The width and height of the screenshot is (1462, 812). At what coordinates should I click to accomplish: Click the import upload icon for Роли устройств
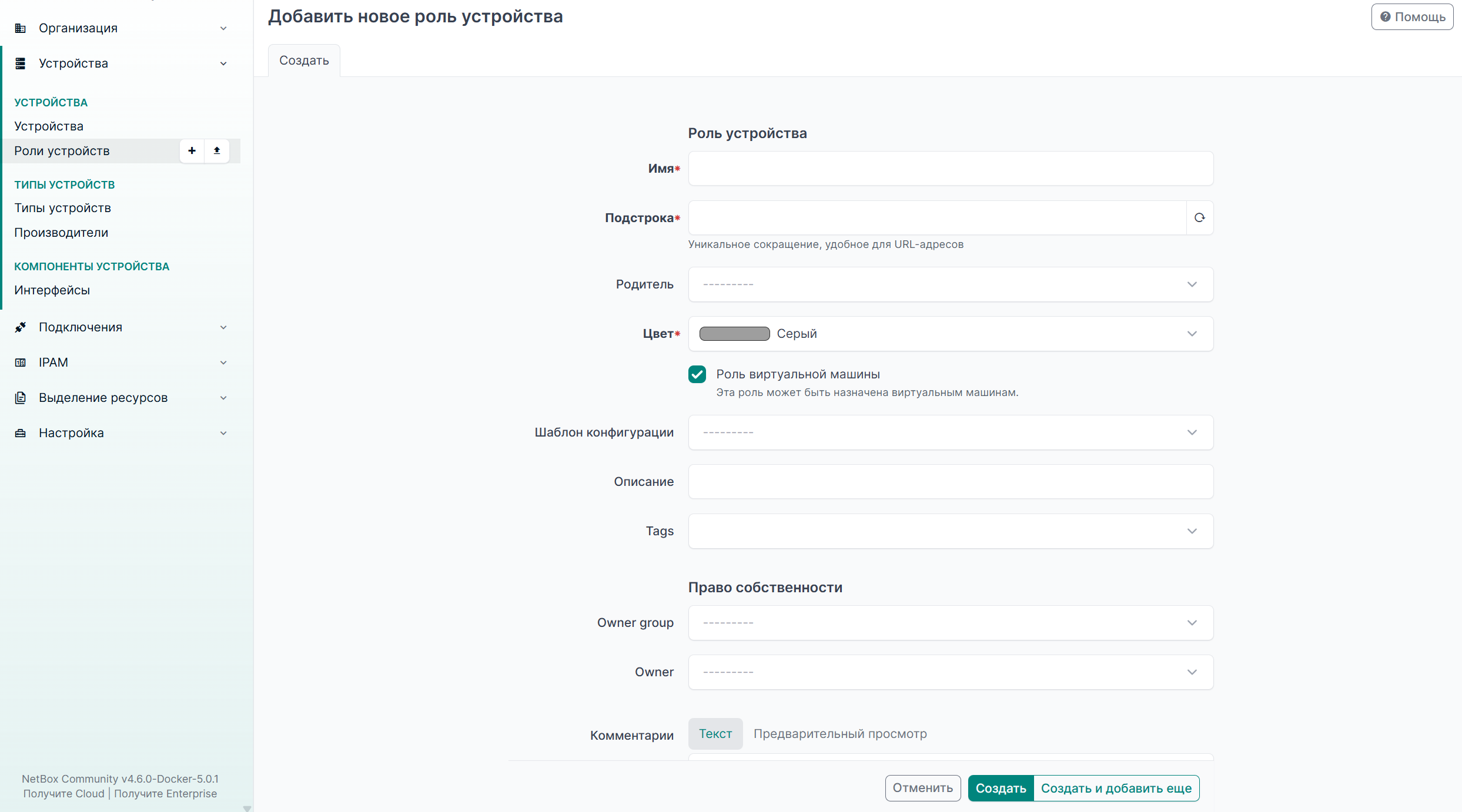pyautogui.click(x=217, y=151)
